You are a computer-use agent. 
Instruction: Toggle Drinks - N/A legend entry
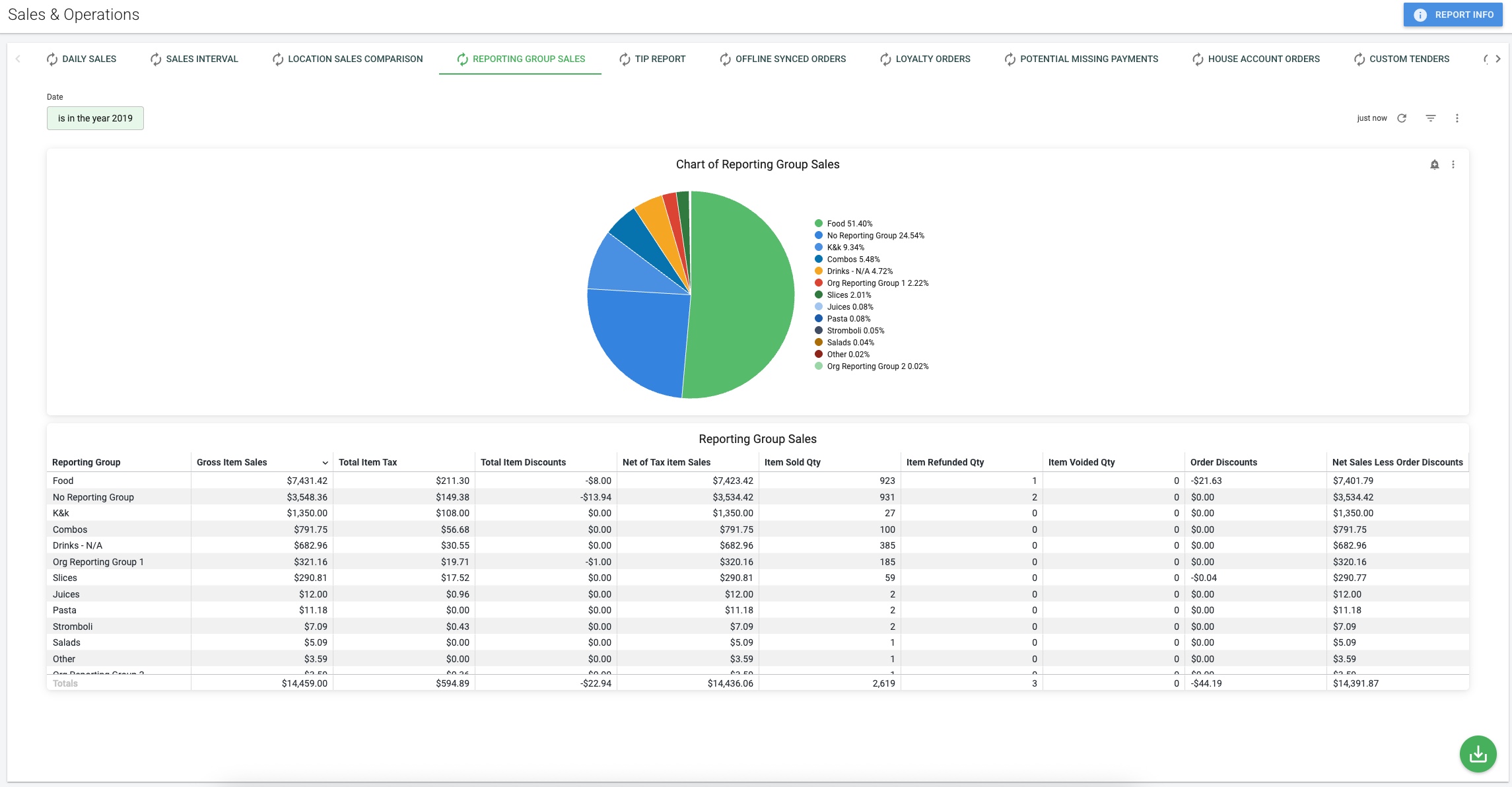coord(853,271)
